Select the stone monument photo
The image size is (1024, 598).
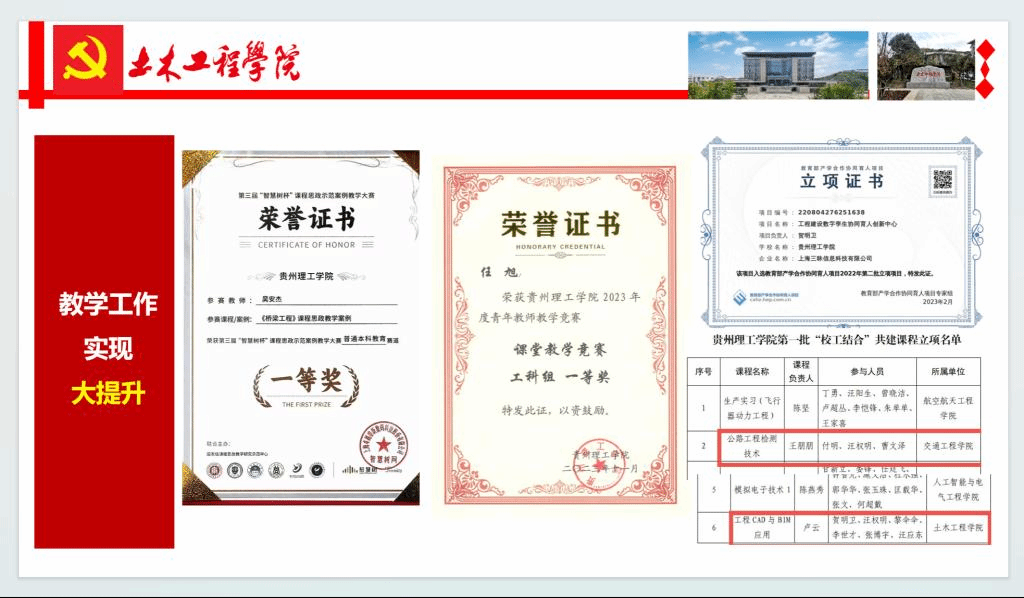coord(925,65)
